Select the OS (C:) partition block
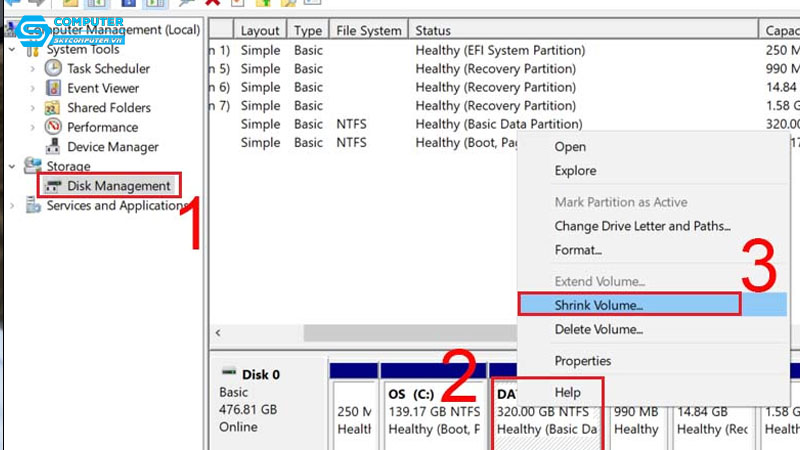This screenshot has width=800, height=450. (x=435, y=410)
